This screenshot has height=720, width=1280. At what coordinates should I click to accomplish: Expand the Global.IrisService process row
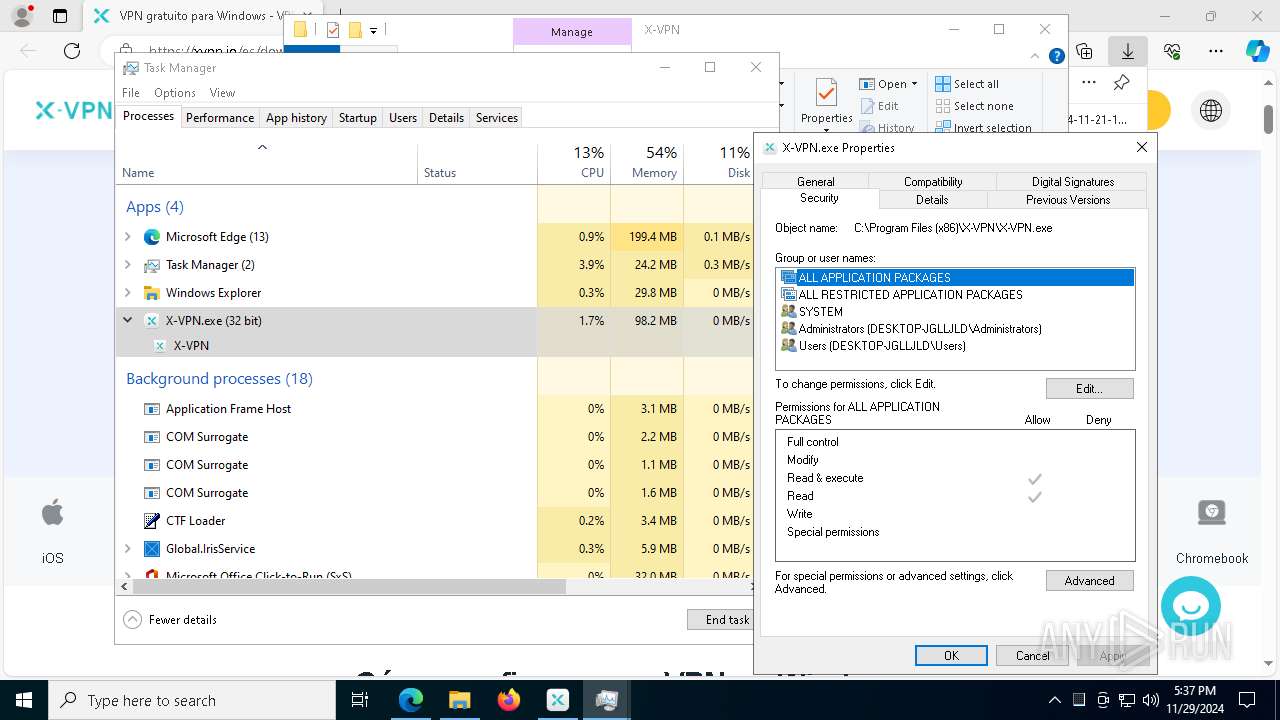pos(128,549)
